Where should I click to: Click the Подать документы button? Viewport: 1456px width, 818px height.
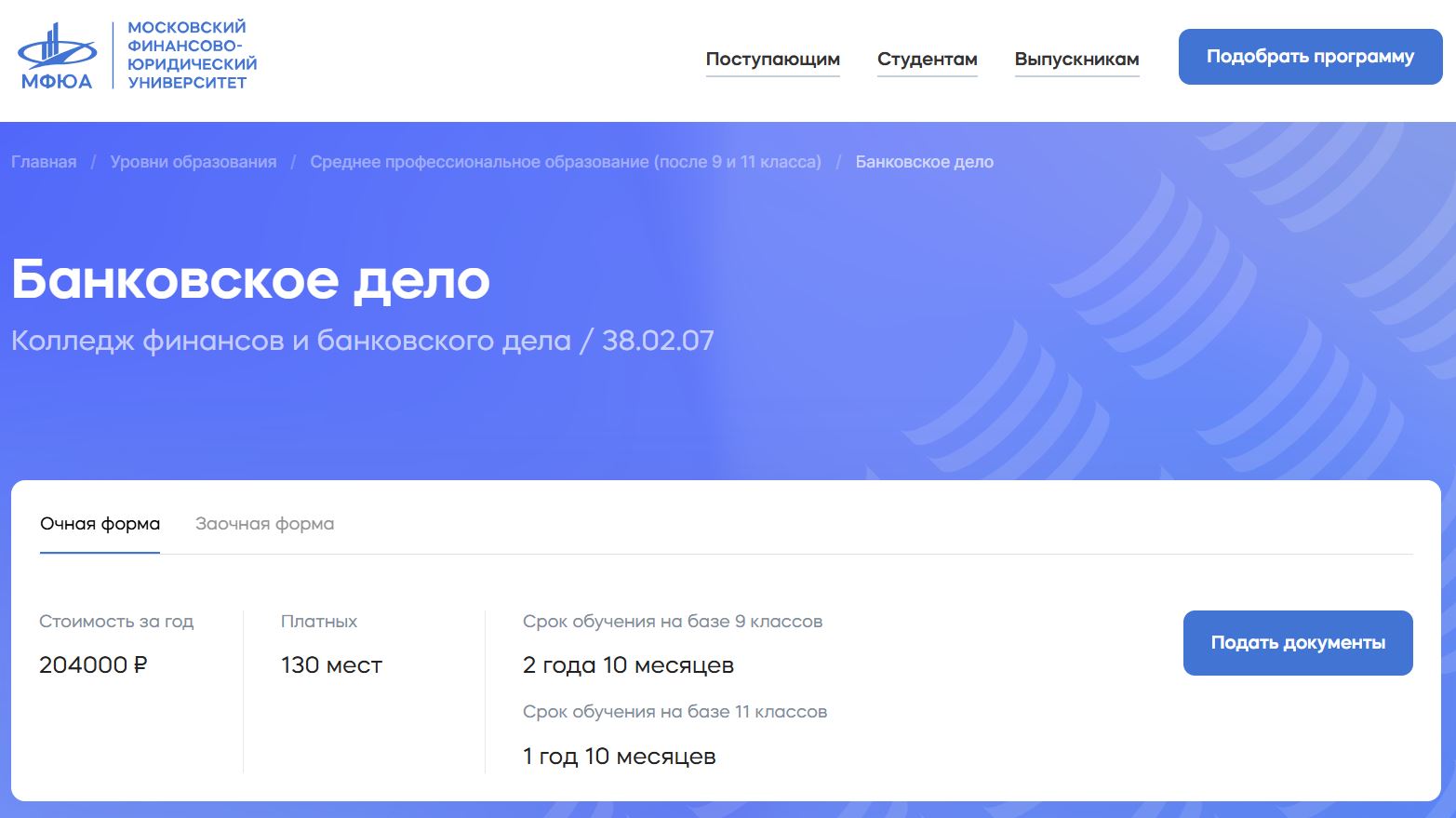[x=1298, y=643]
